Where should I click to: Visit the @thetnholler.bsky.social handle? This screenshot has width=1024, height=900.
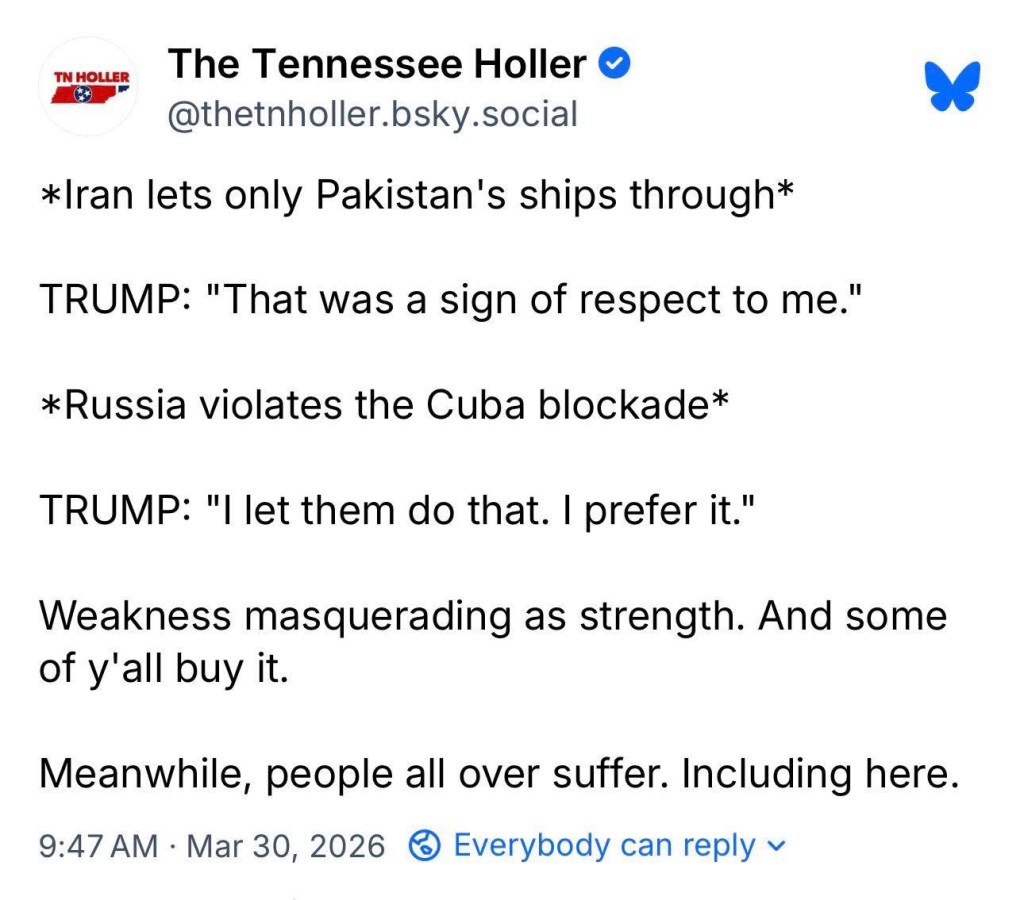coord(372,114)
